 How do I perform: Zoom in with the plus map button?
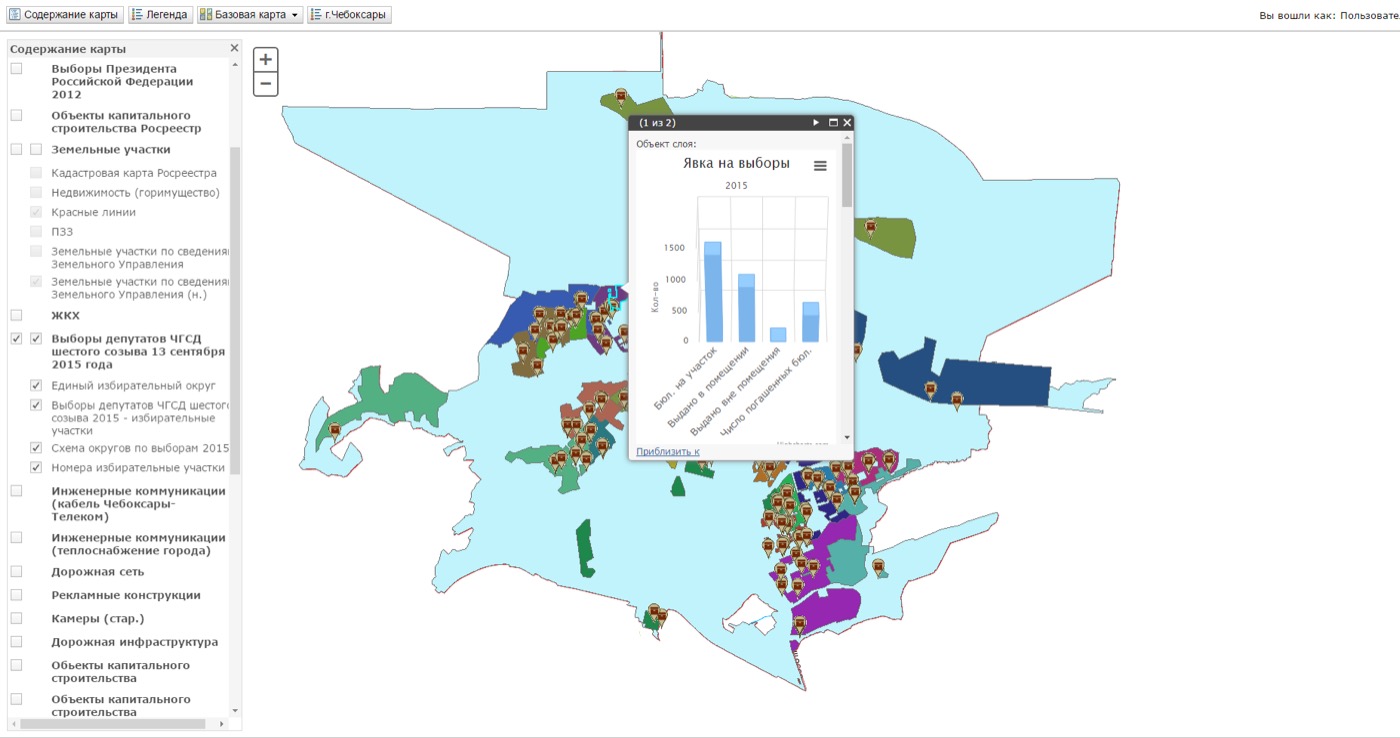[x=265, y=60]
